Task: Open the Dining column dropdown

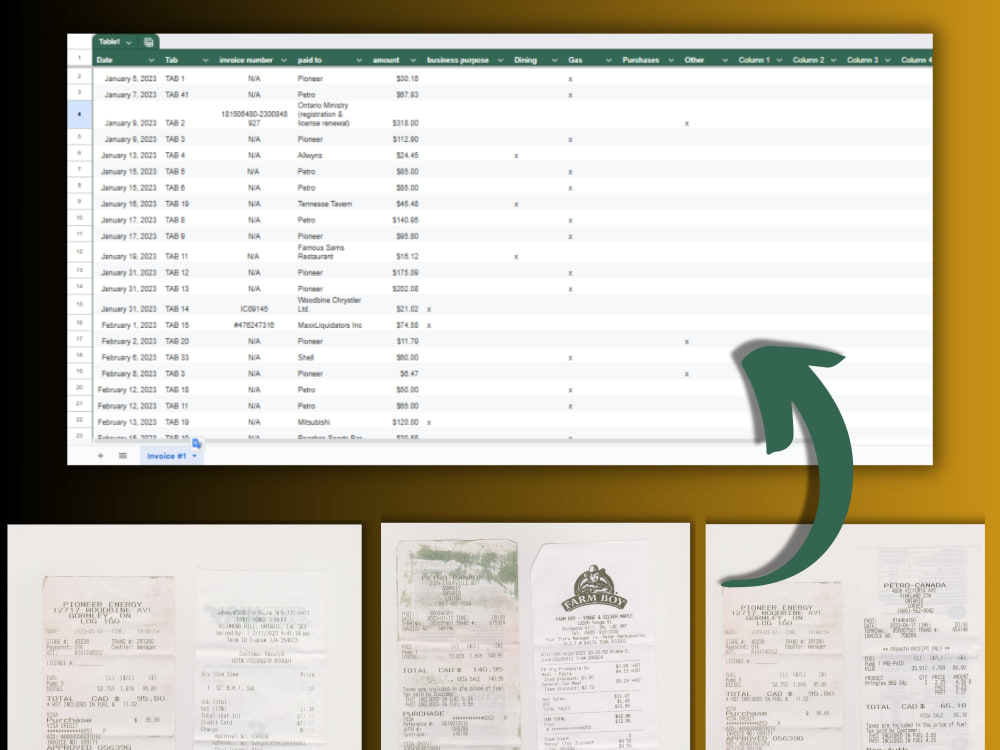Action: (554, 60)
